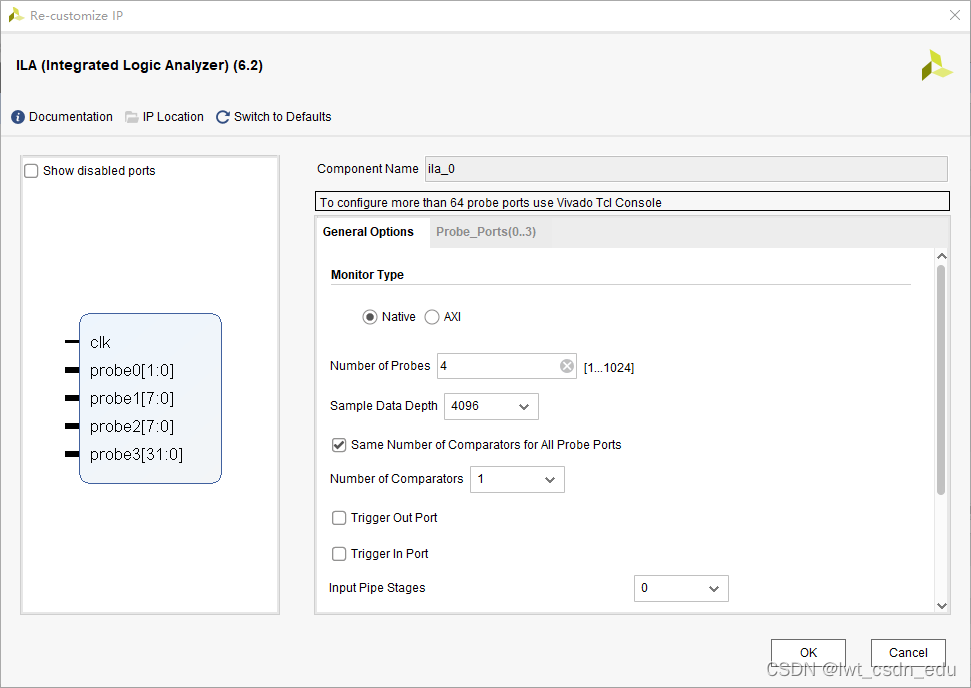The width and height of the screenshot is (971, 688).
Task: Open IP Location settings
Action: [173, 117]
